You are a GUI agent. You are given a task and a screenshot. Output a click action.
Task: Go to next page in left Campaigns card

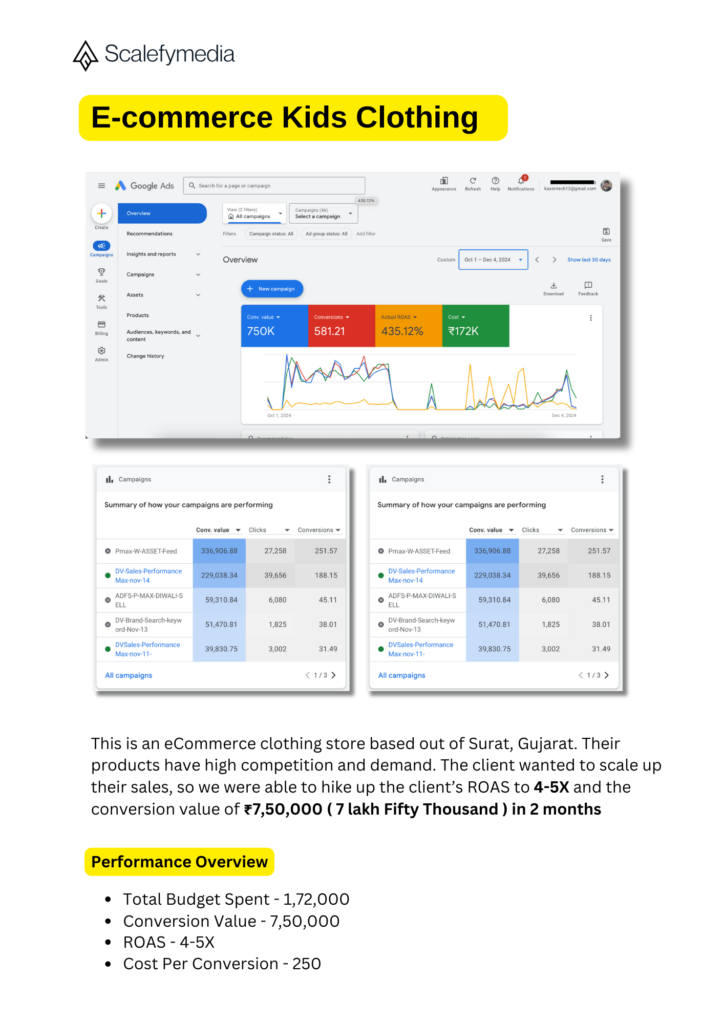coord(334,675)
